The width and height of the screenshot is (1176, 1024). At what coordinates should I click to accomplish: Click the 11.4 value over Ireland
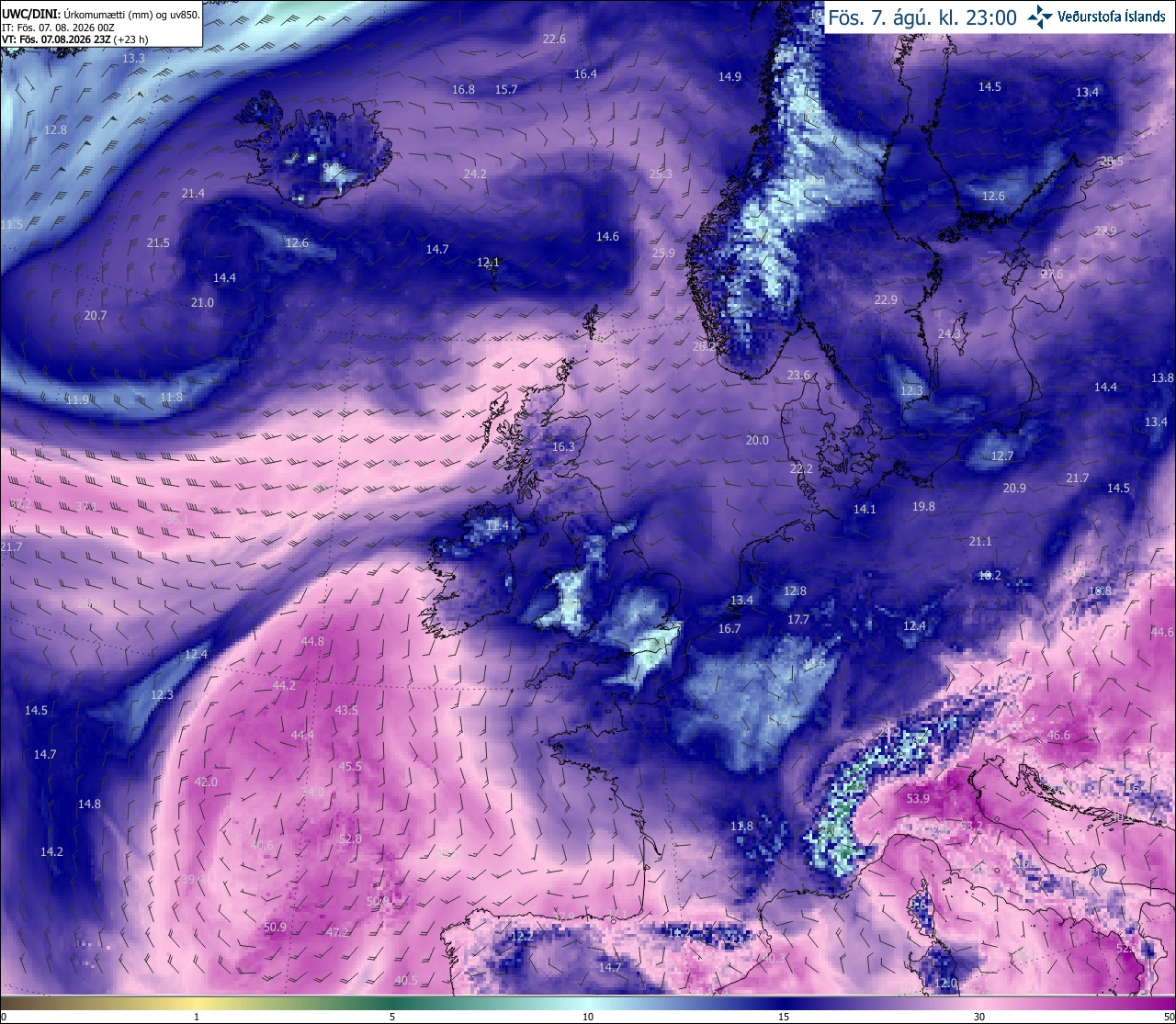click(497, 525)
